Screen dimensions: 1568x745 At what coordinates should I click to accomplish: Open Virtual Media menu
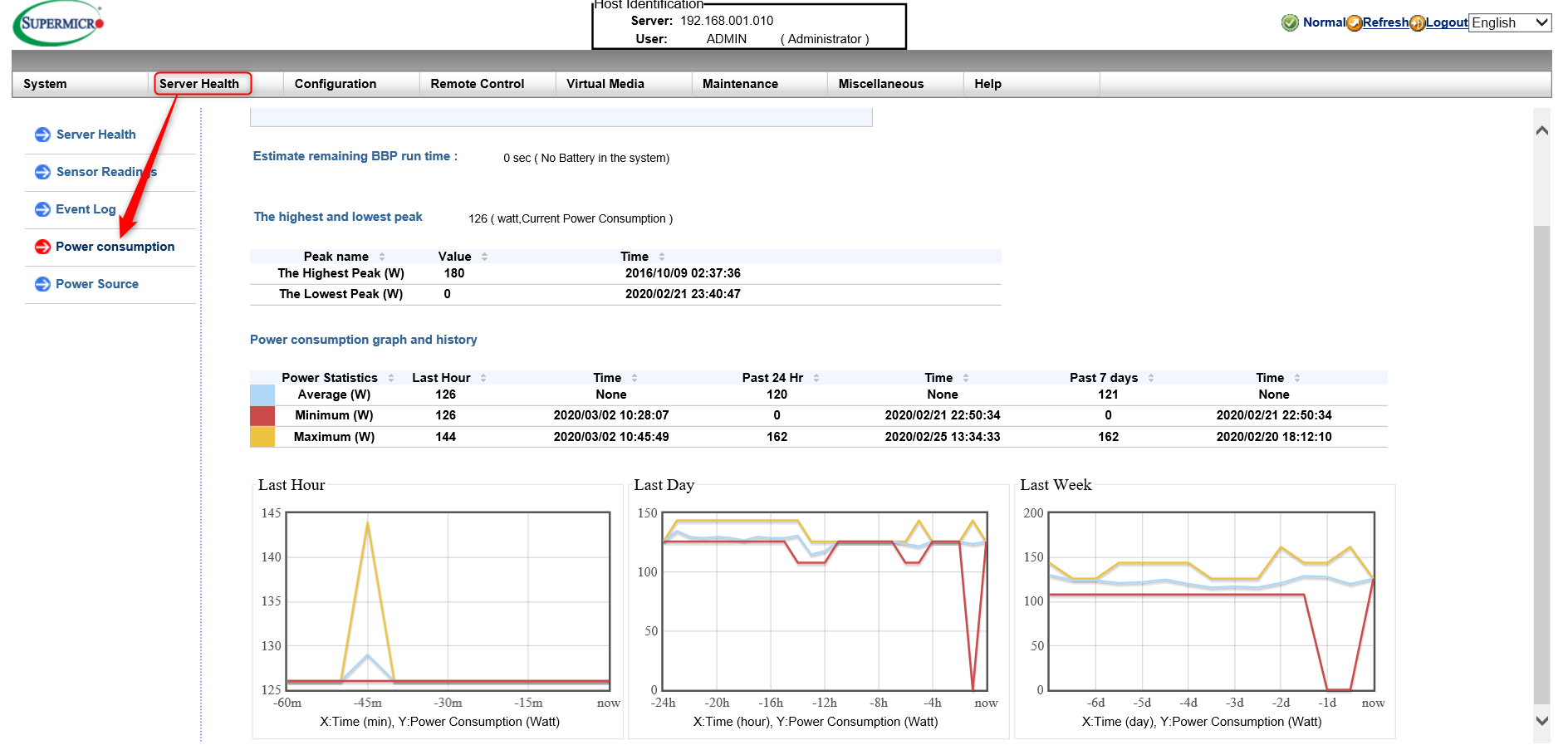point(605,84)
